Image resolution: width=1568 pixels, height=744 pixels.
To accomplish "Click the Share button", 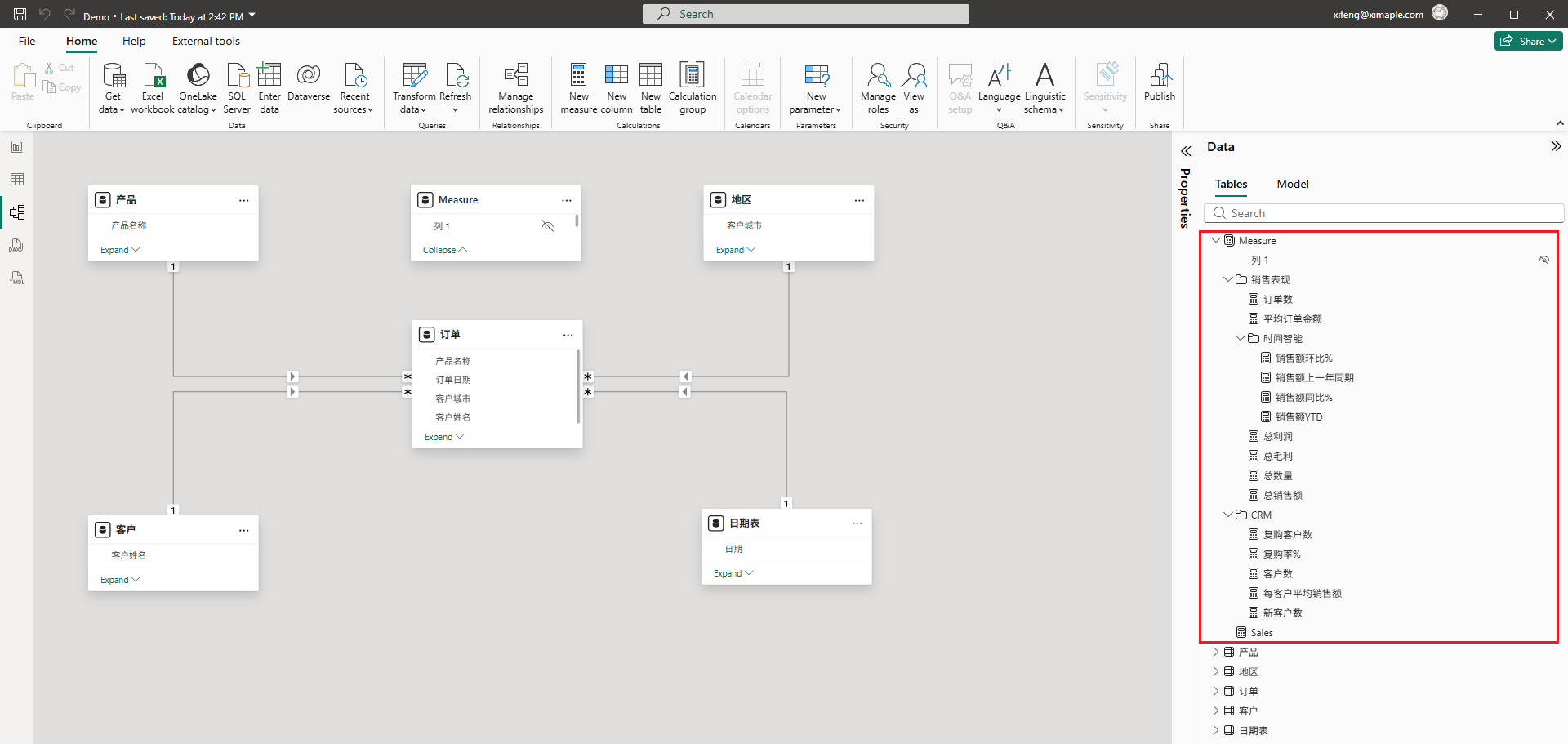I will pyautogui.click(x=1527, y=41).
